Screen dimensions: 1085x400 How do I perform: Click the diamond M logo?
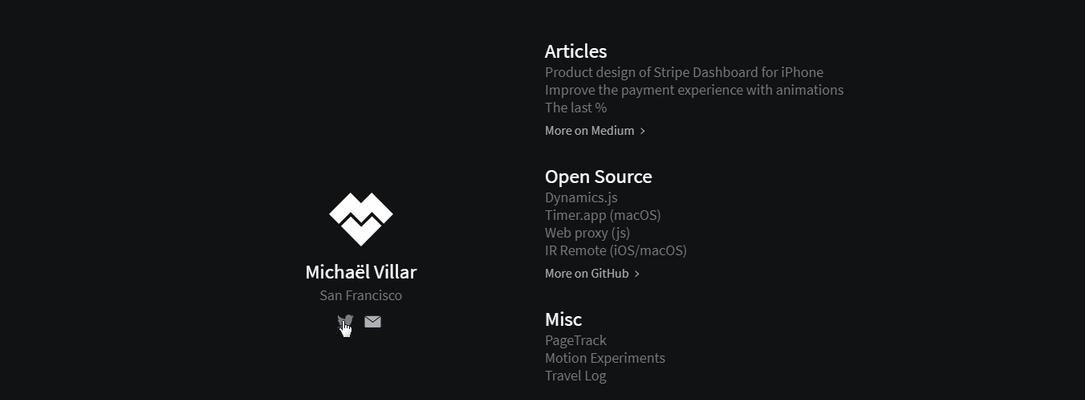tap(361, 219)
